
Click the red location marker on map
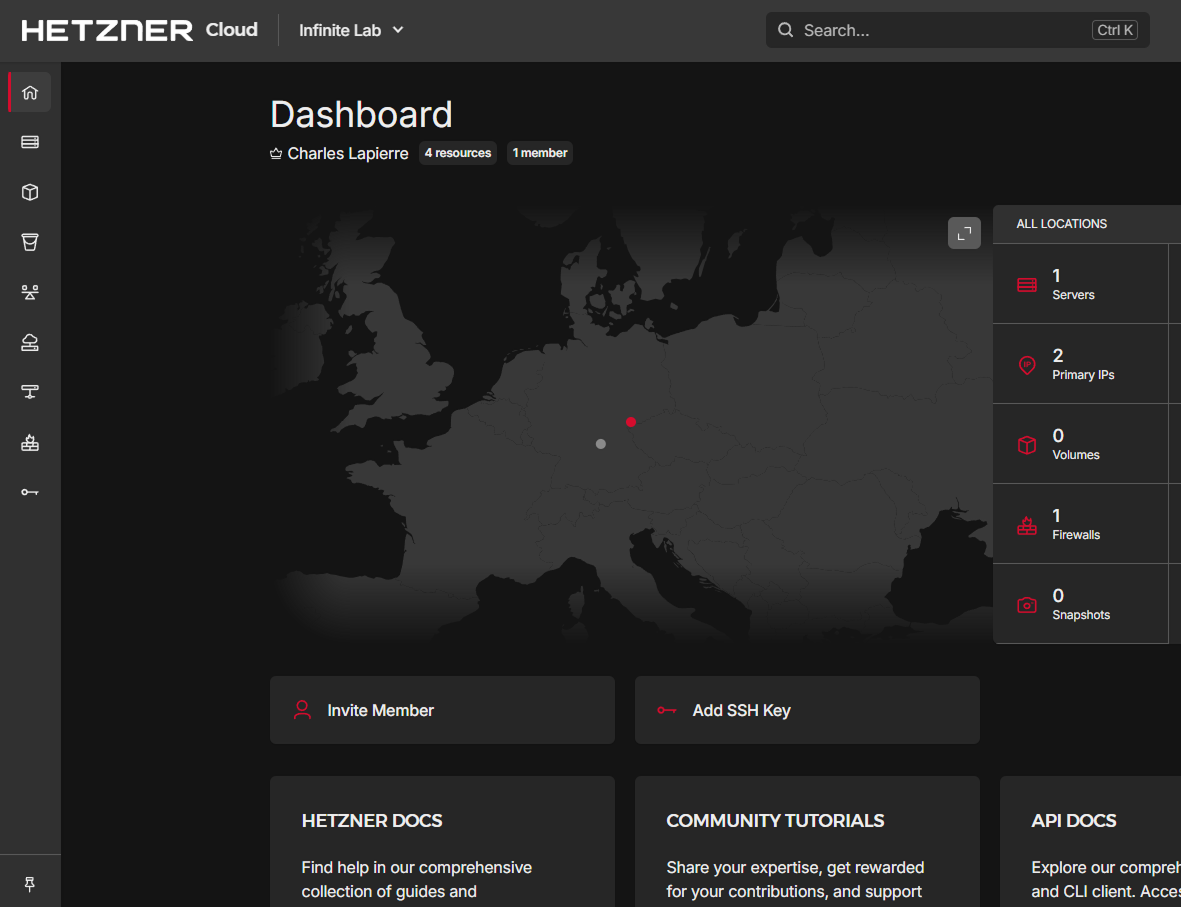click(x=631, y=422)
